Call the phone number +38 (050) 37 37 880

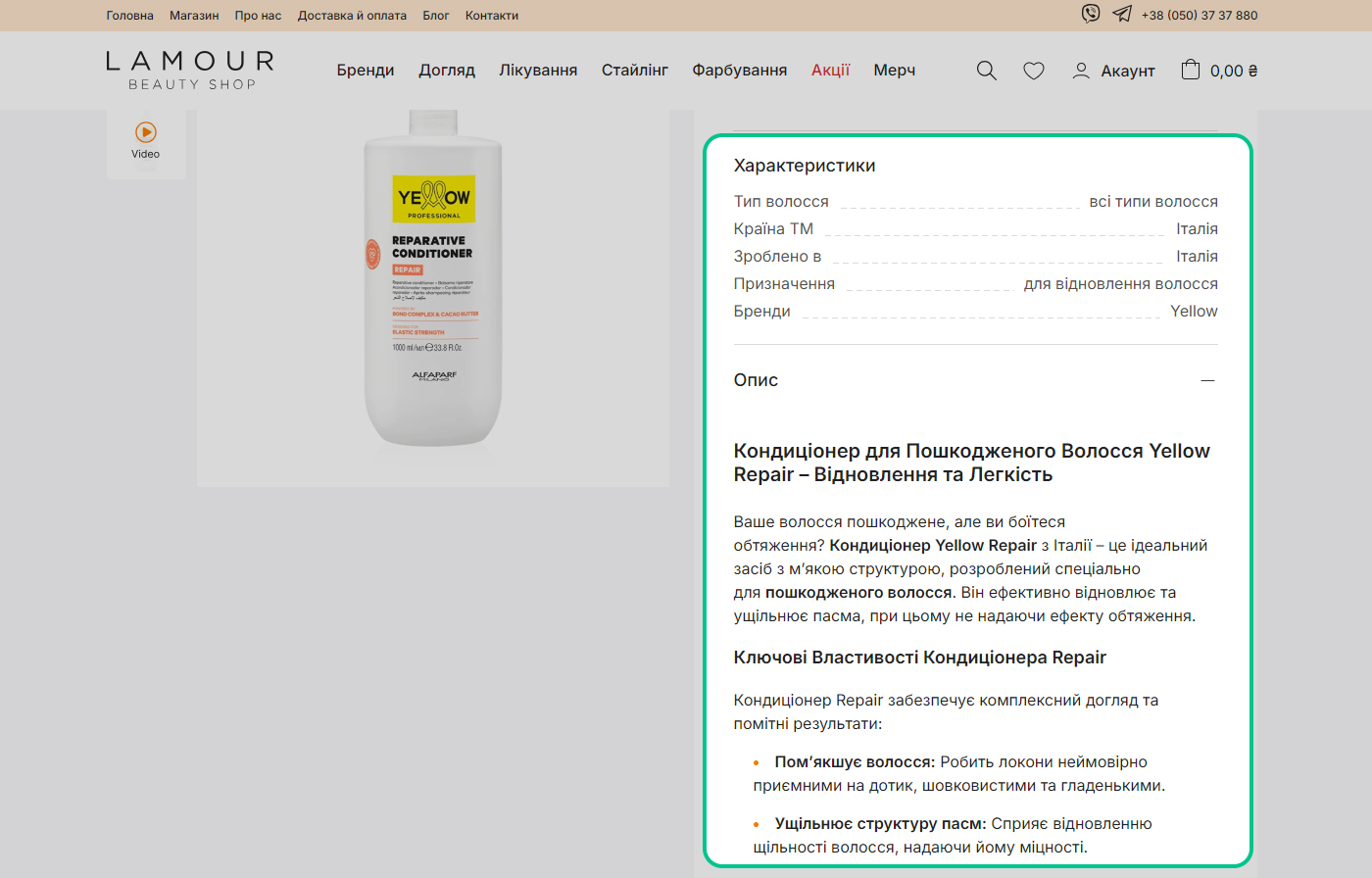(1200, 16)
